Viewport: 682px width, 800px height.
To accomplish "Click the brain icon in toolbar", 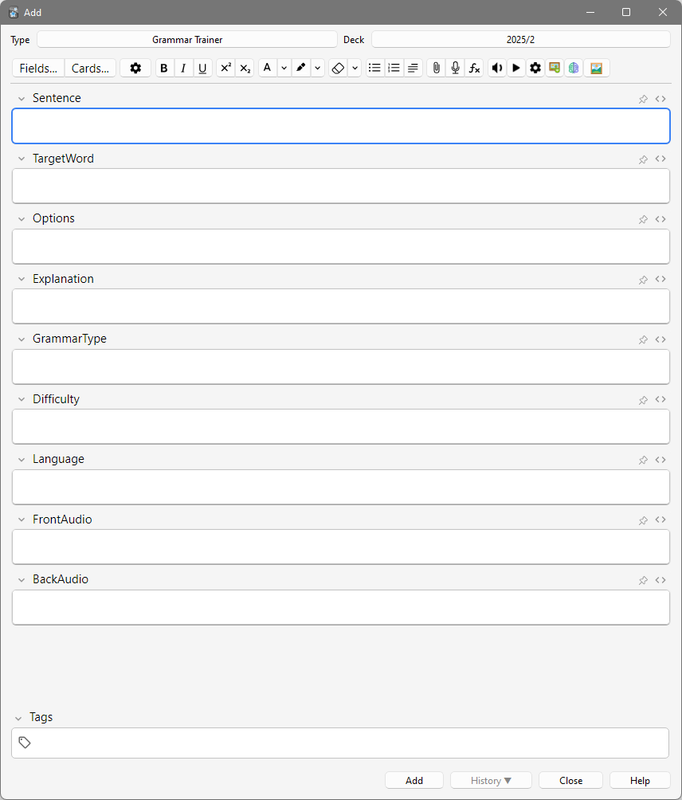I will [574, 68].
